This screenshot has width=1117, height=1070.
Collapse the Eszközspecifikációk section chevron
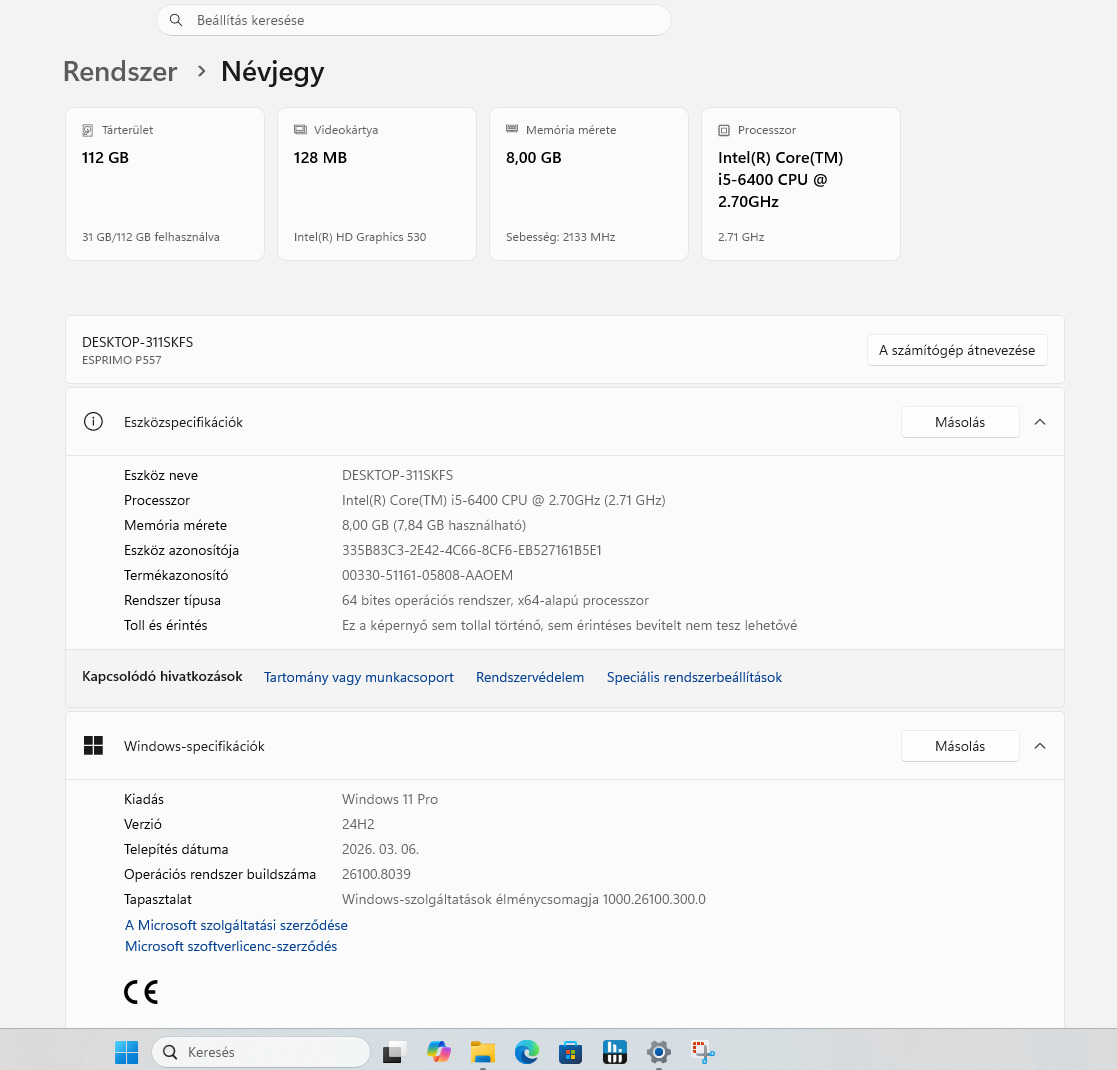(x=1040, y=422)
